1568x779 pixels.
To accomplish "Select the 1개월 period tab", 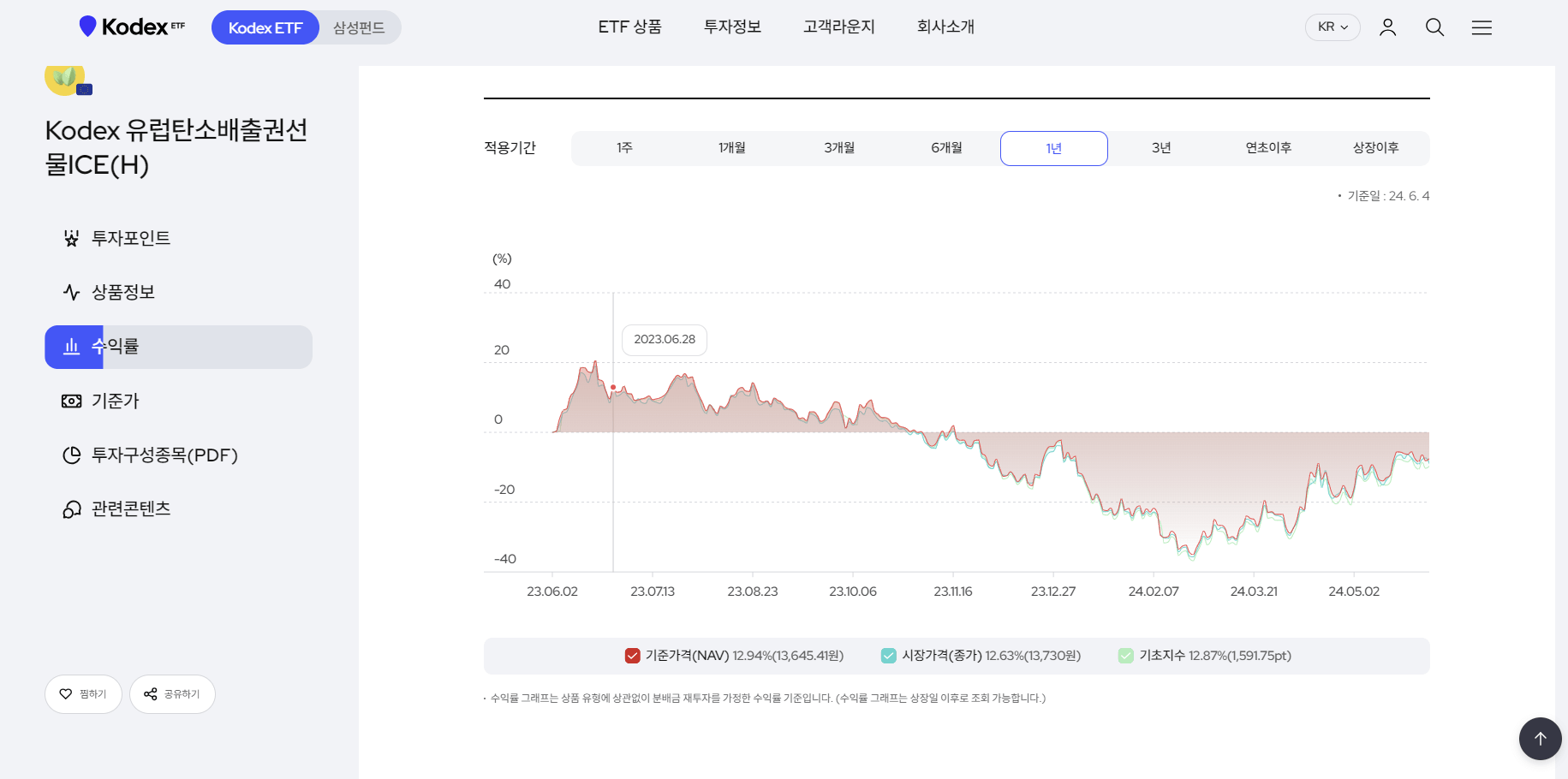I will 732,148.
